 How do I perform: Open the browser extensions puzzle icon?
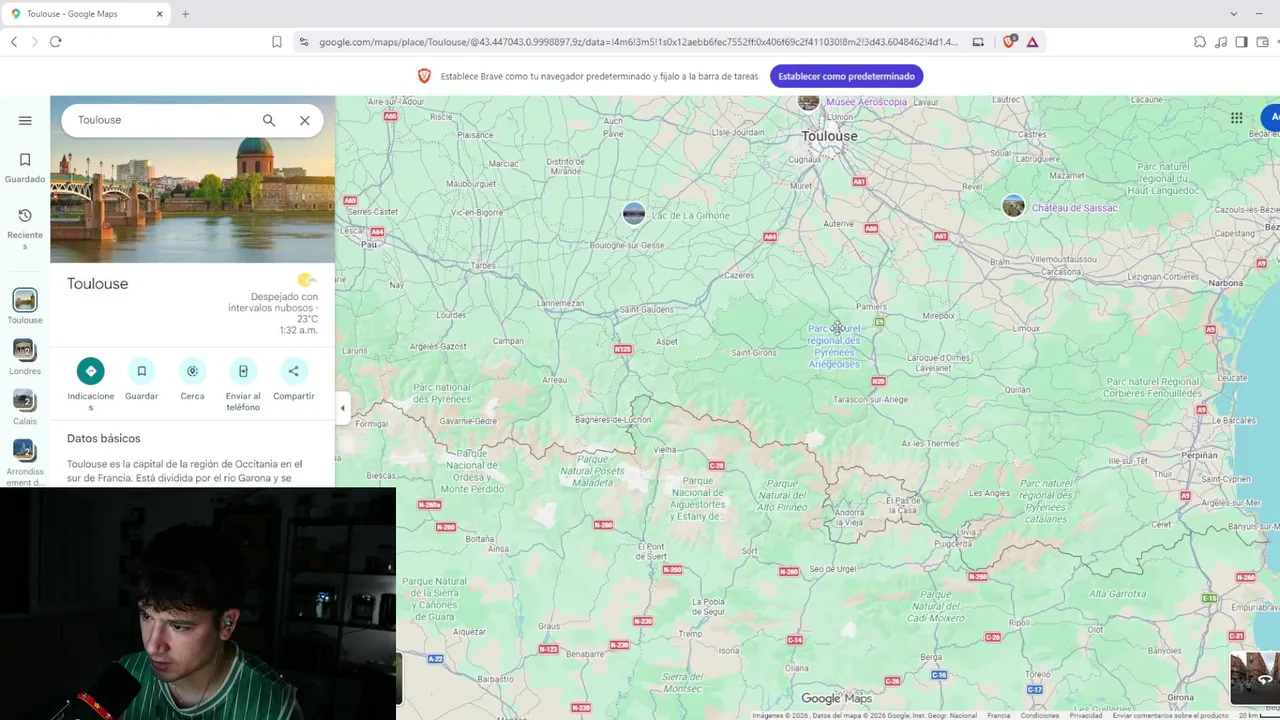pos(1200,42)
